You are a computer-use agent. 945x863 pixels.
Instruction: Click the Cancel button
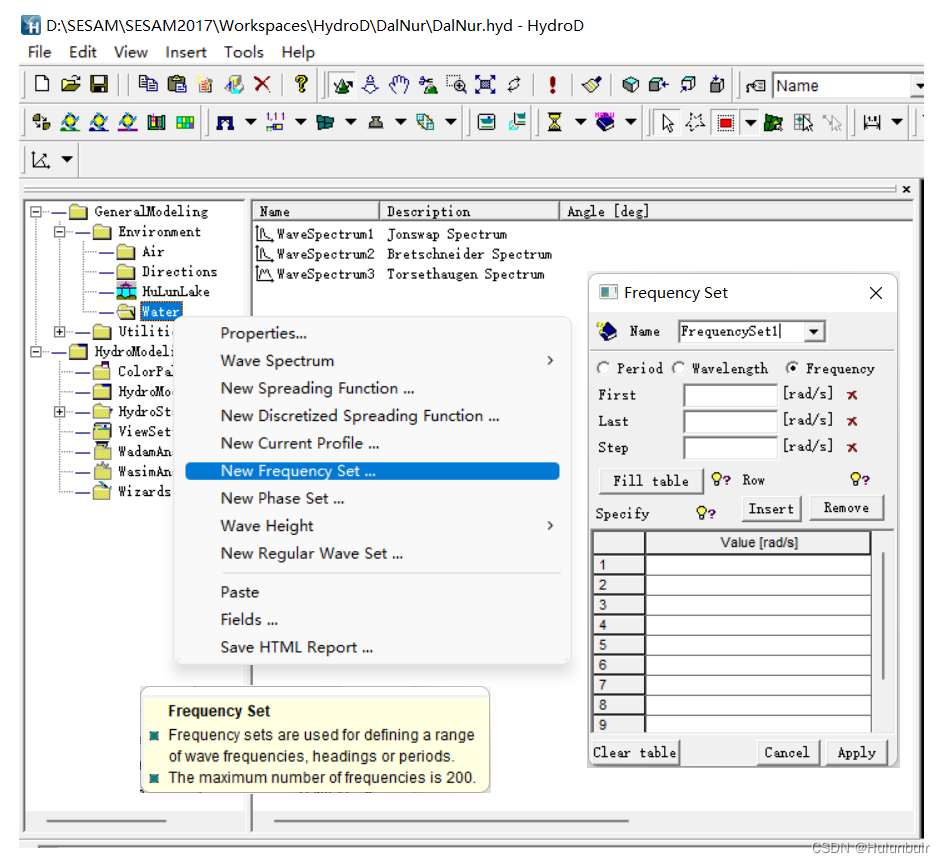click(786, 753)
